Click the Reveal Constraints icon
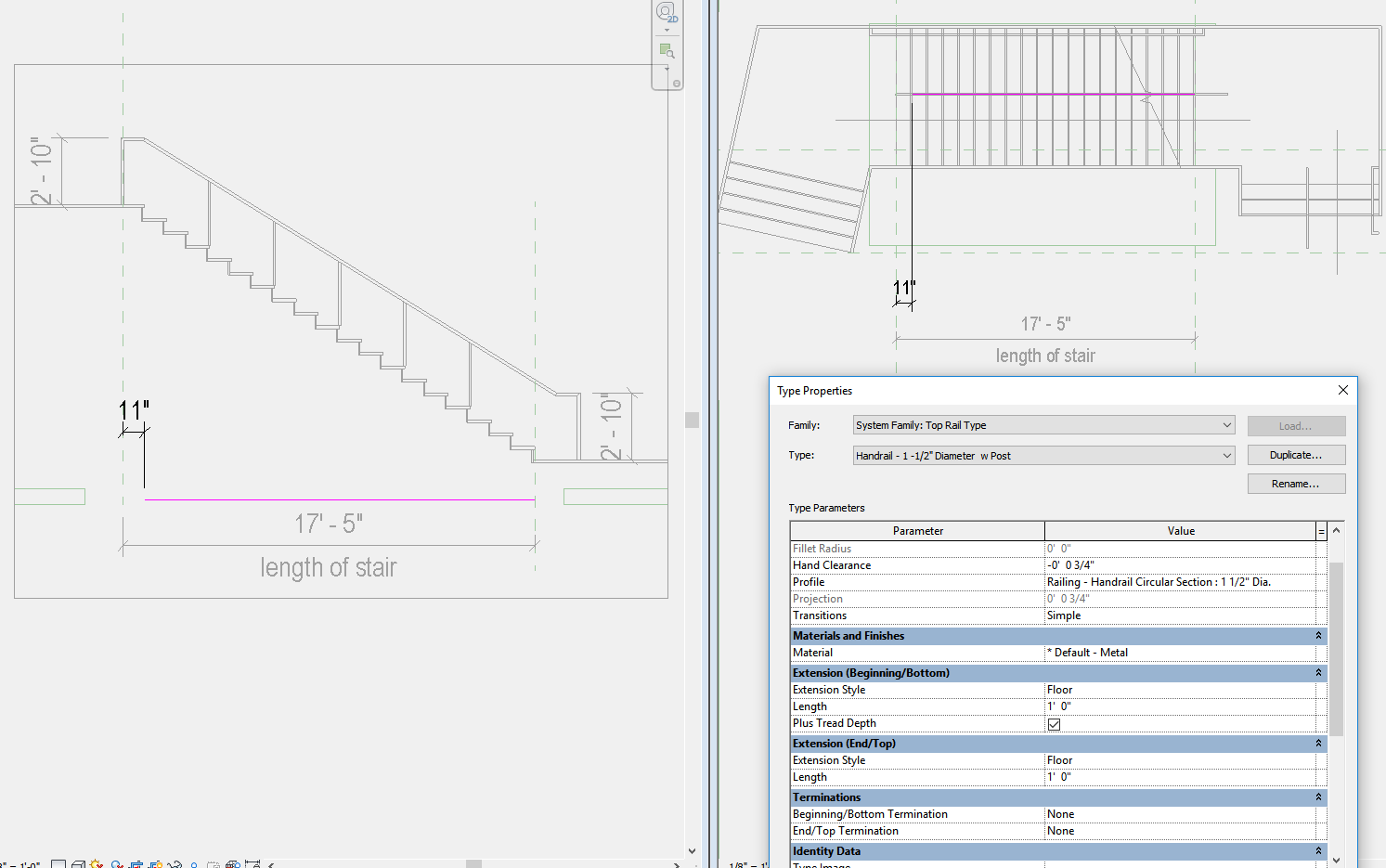Screen dimensions: 1386x868 point(252,864)
